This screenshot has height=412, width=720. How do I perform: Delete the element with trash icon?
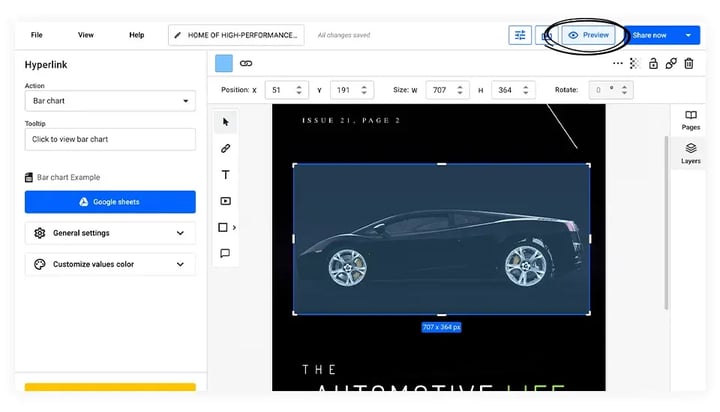689,63
